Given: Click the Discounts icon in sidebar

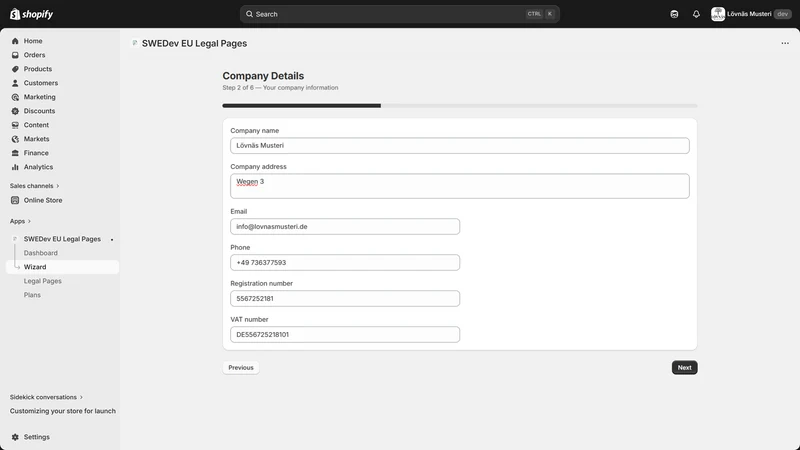Looking at the screenshot, I should coord(15,111).
